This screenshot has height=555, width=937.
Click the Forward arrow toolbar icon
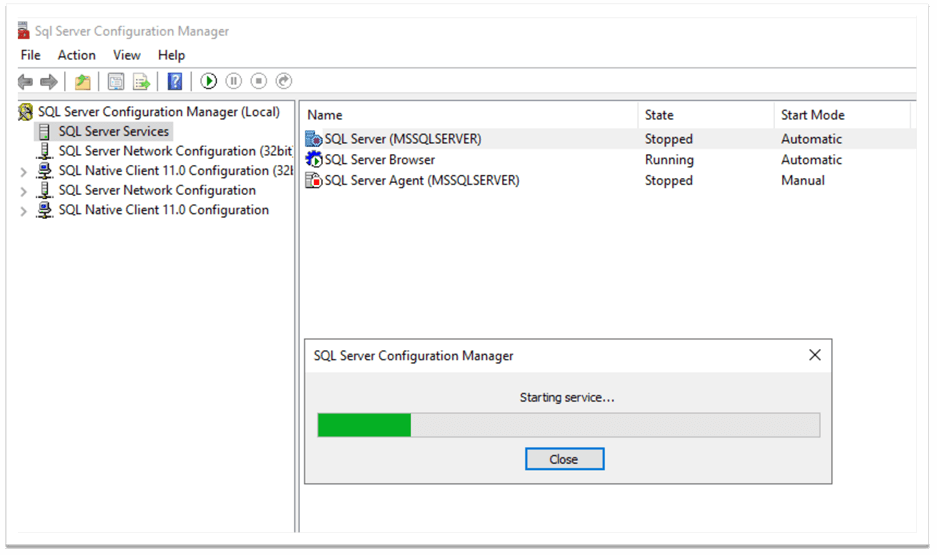pyautogui.click(x=49, y=81)
